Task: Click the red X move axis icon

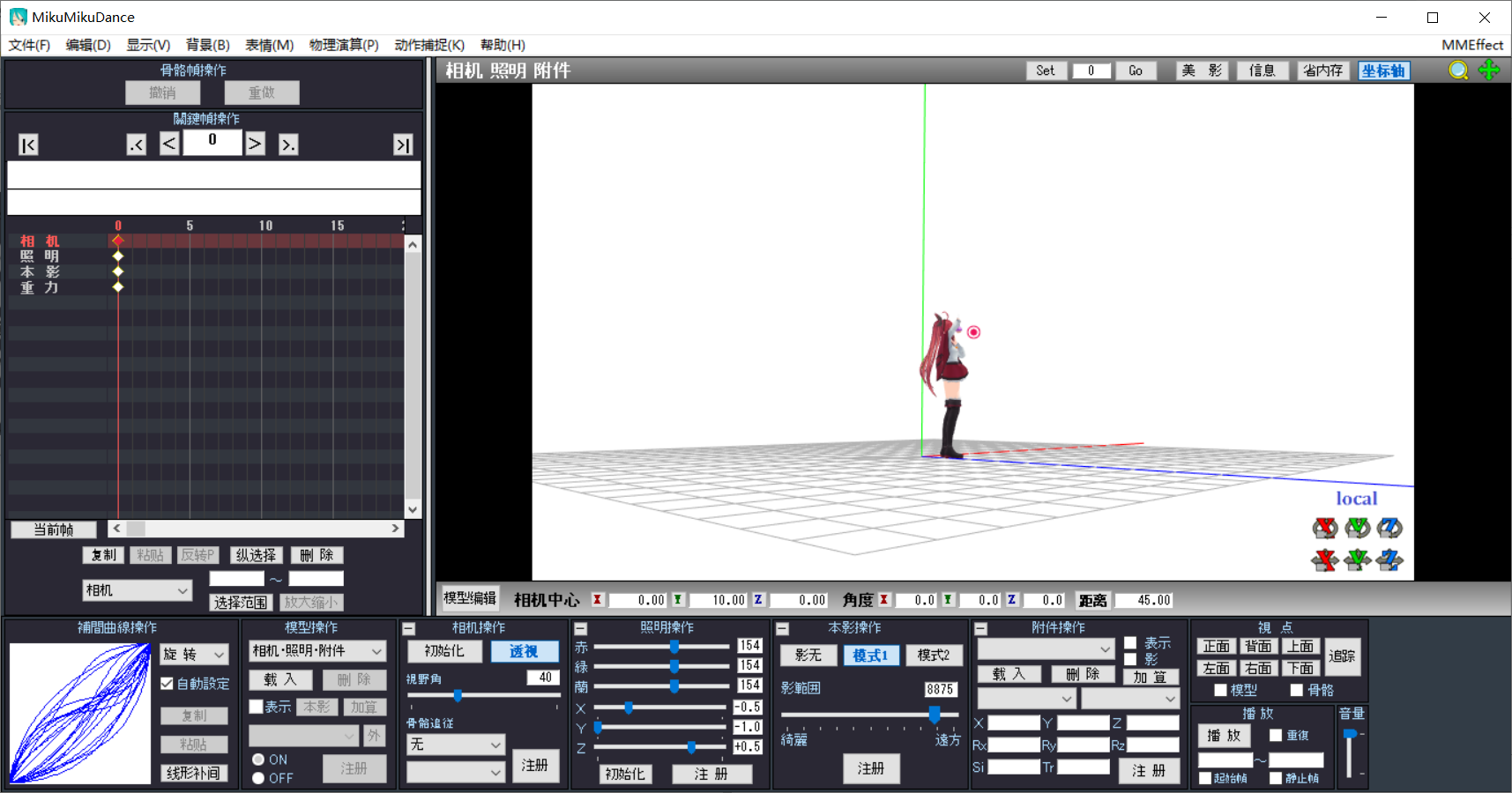Action: coord(1324,560)
